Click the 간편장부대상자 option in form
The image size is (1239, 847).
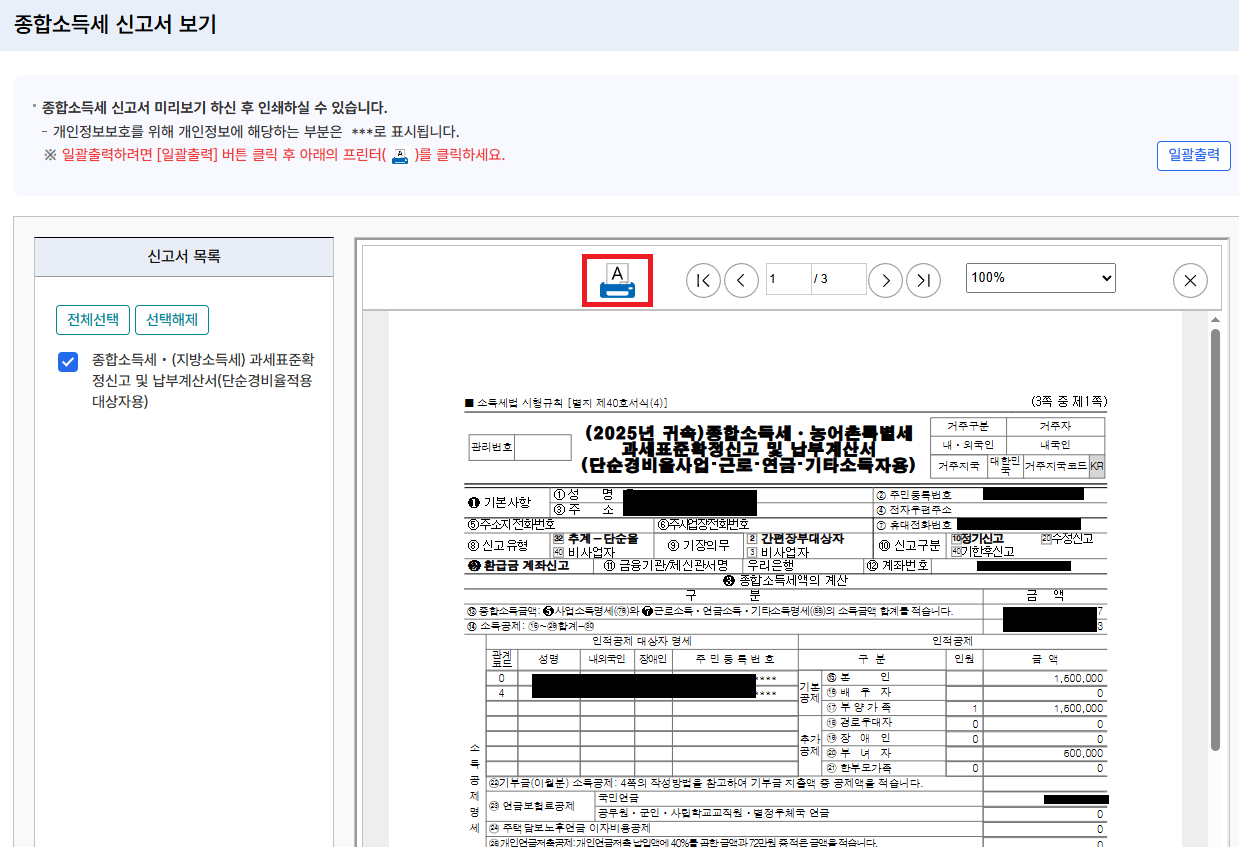coord(795,538)
